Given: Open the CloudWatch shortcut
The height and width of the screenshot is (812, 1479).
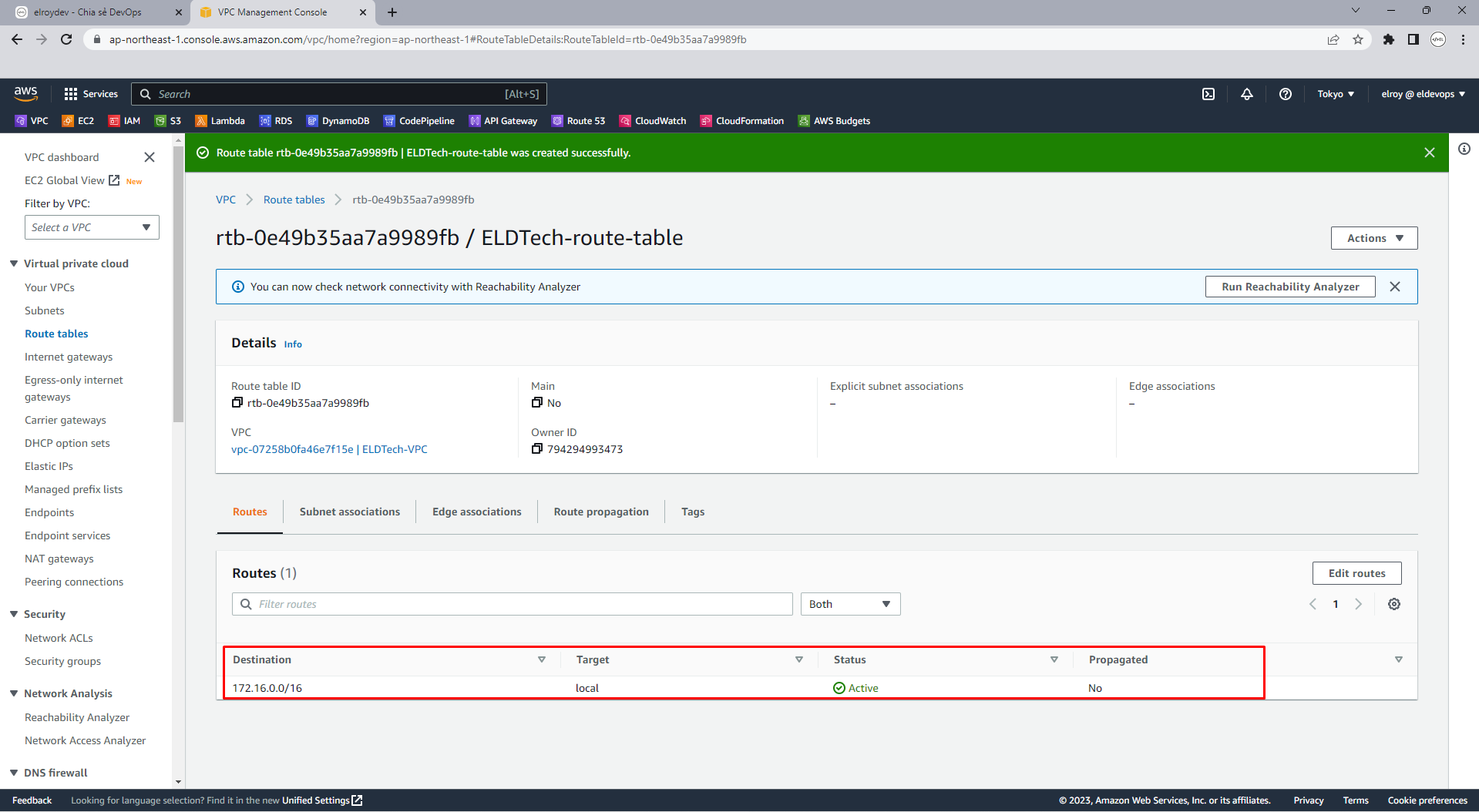Looking at the screenshot, I should click(653, 121).
